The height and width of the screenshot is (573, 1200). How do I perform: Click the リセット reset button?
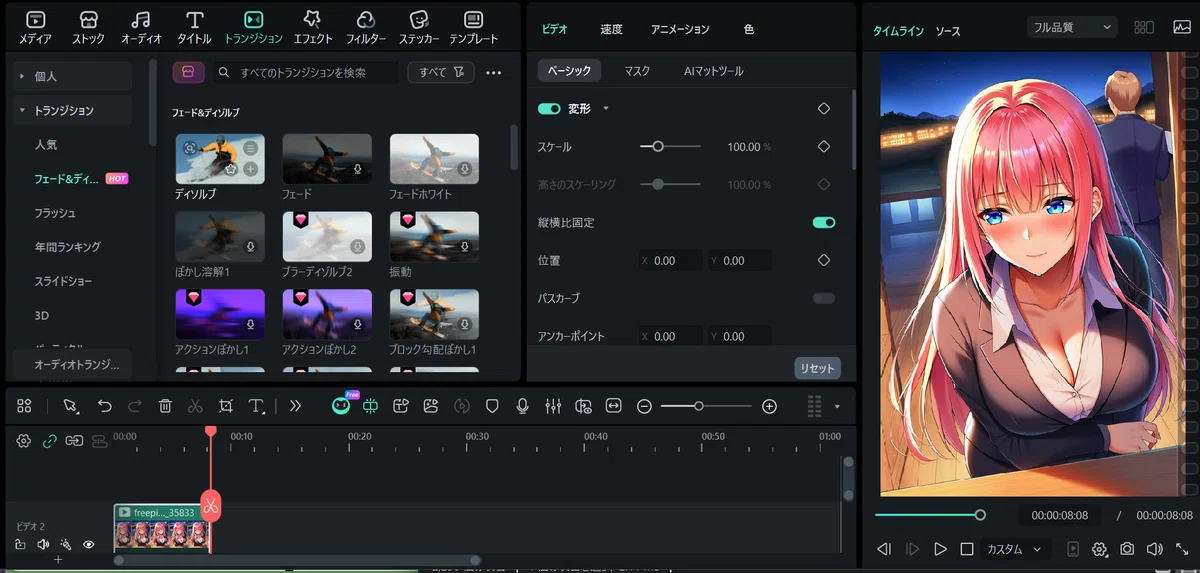(x=817, y=368)
